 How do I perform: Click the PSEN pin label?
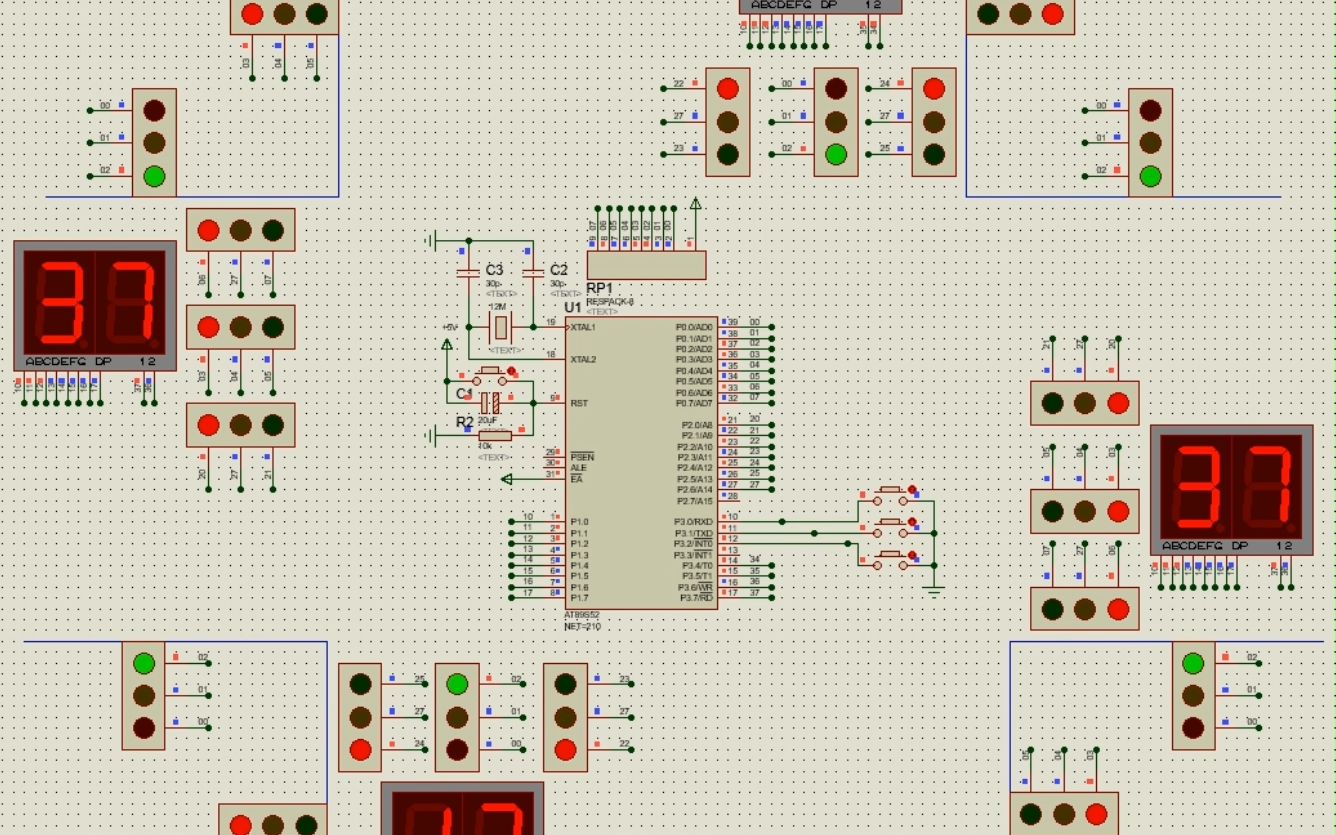coord(582,457)
